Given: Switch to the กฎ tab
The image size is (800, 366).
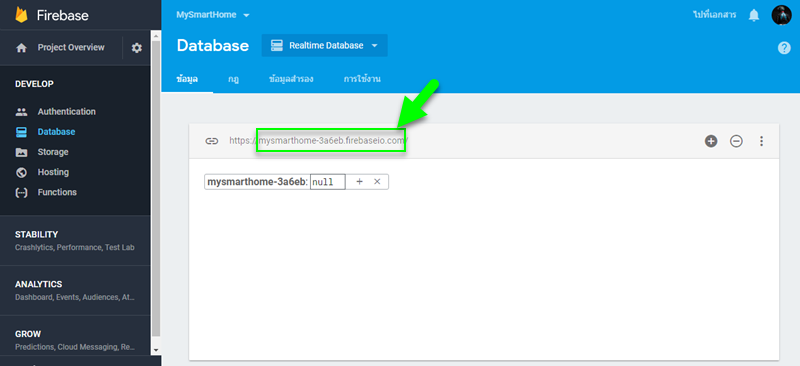Looking at the screenshot, I should pyautogui.click(x=234, y=79).
